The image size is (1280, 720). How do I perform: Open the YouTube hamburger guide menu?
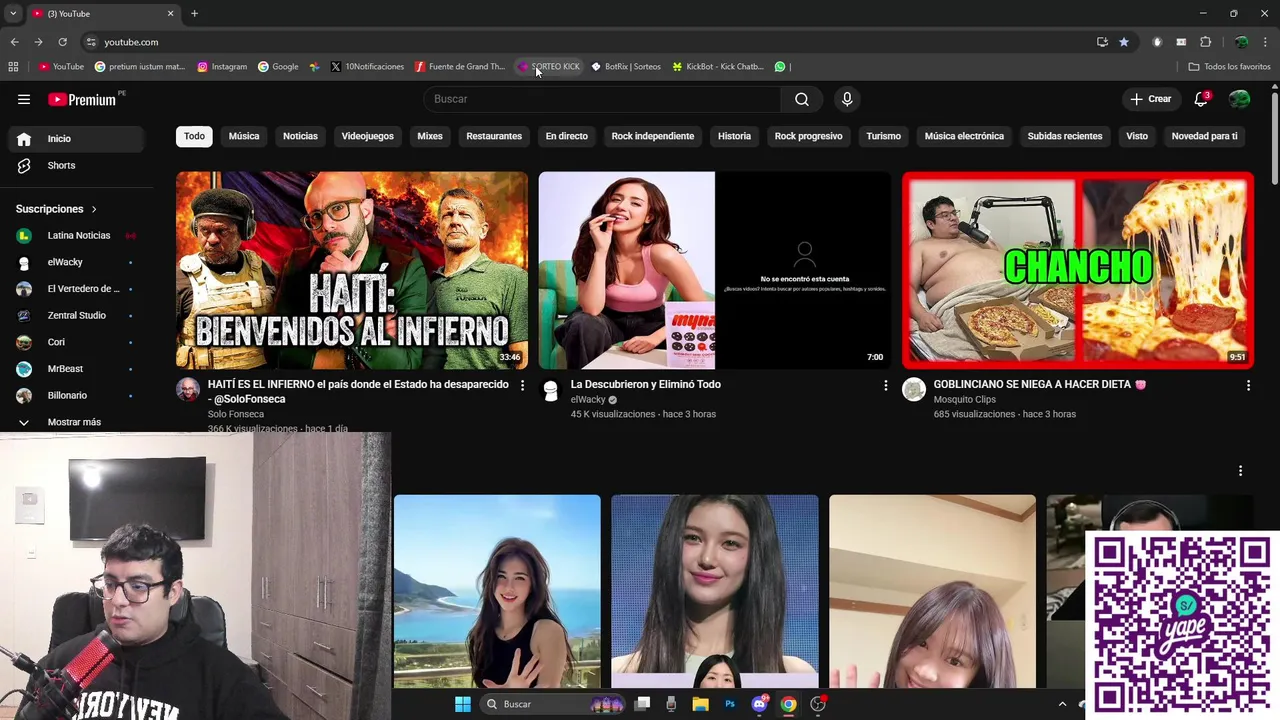click(x=24, y=99)
